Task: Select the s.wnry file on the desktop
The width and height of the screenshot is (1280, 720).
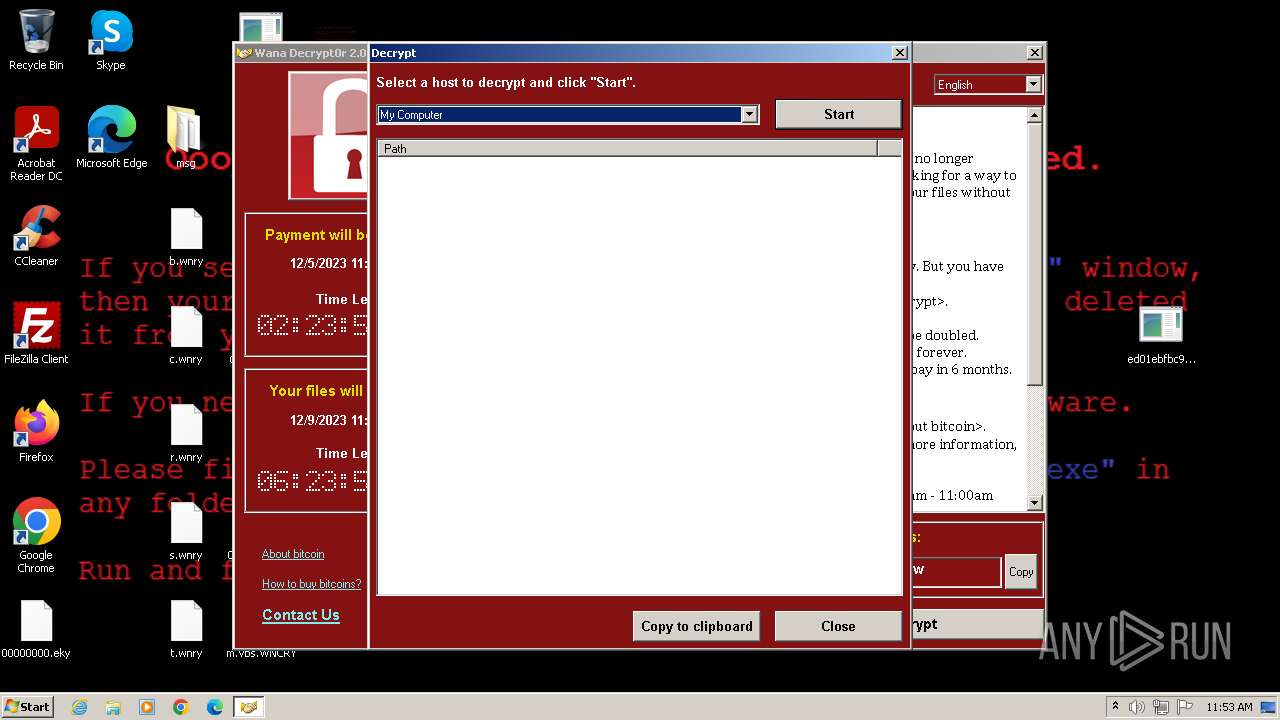Action: click(x=186, y=530)
